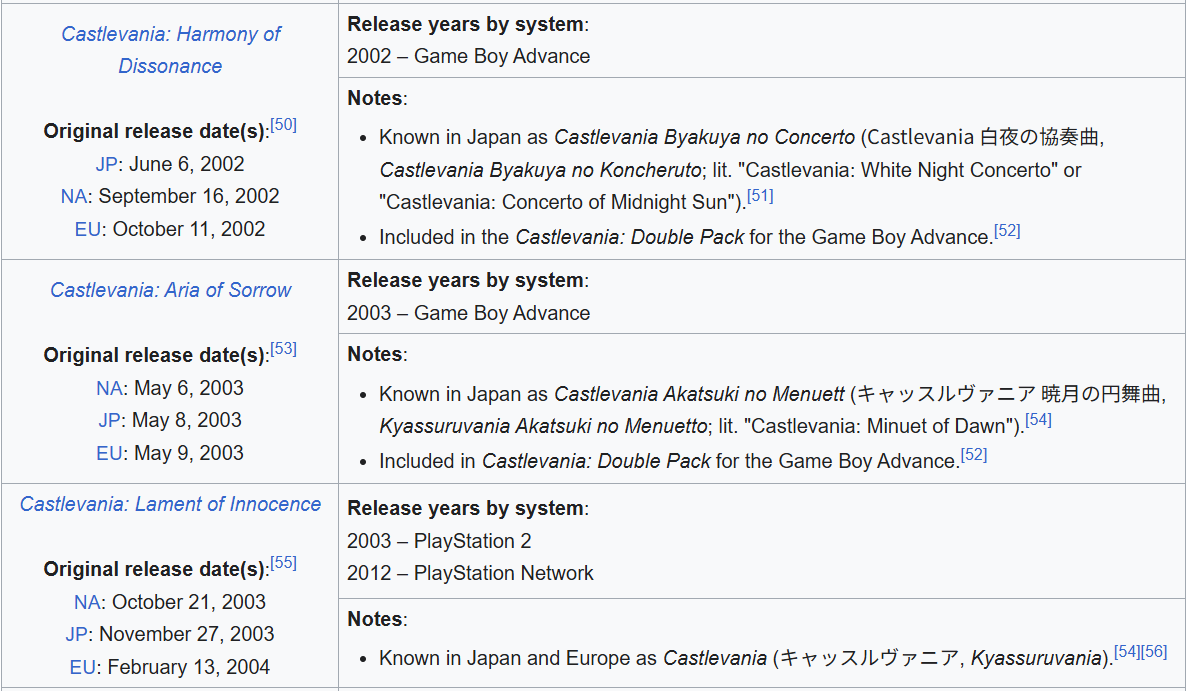The width and height of the screenshot is (1187, 691).
Task: Click JP link beside May 8, 2003
Action: coord(109,420)
